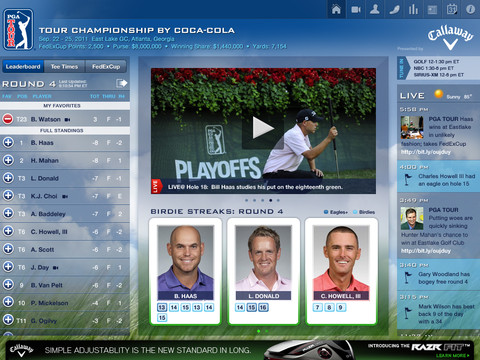Click the Birdies legend marker

click(355, 212)
